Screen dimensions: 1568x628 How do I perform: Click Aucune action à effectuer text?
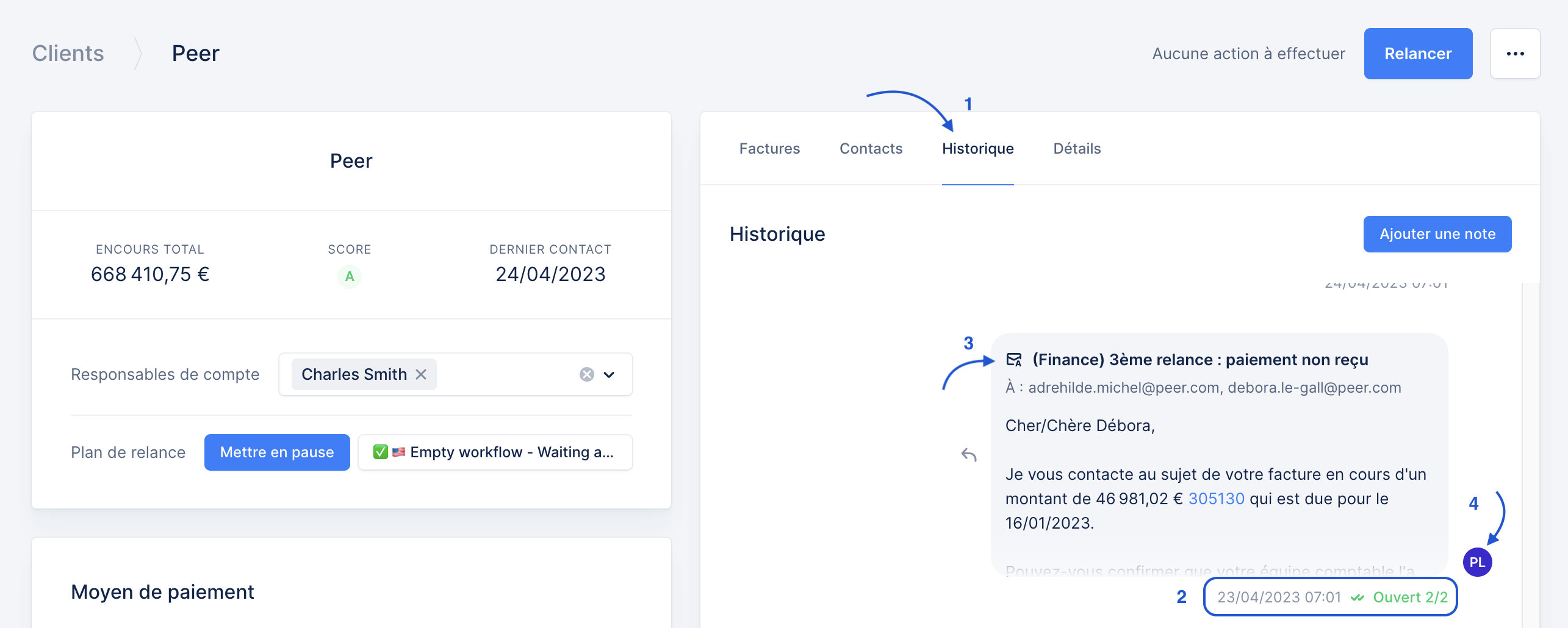click(x=1248, y=54)
